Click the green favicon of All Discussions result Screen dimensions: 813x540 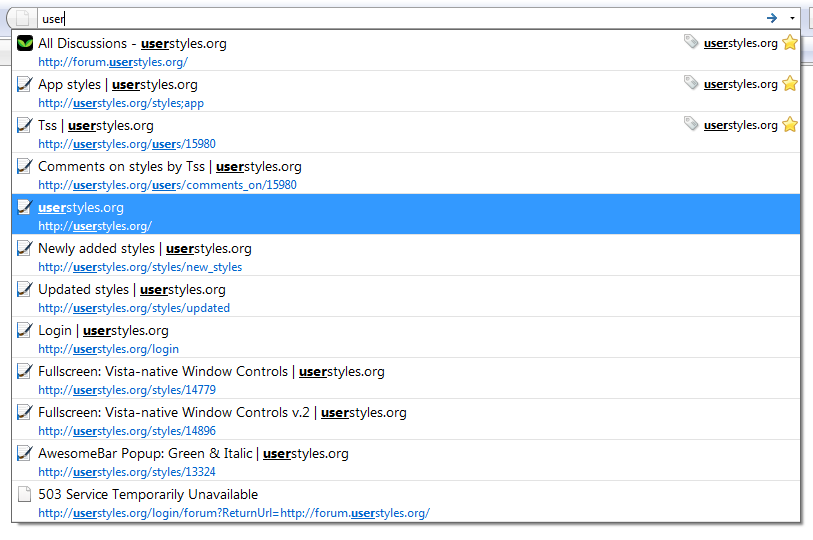25,43
